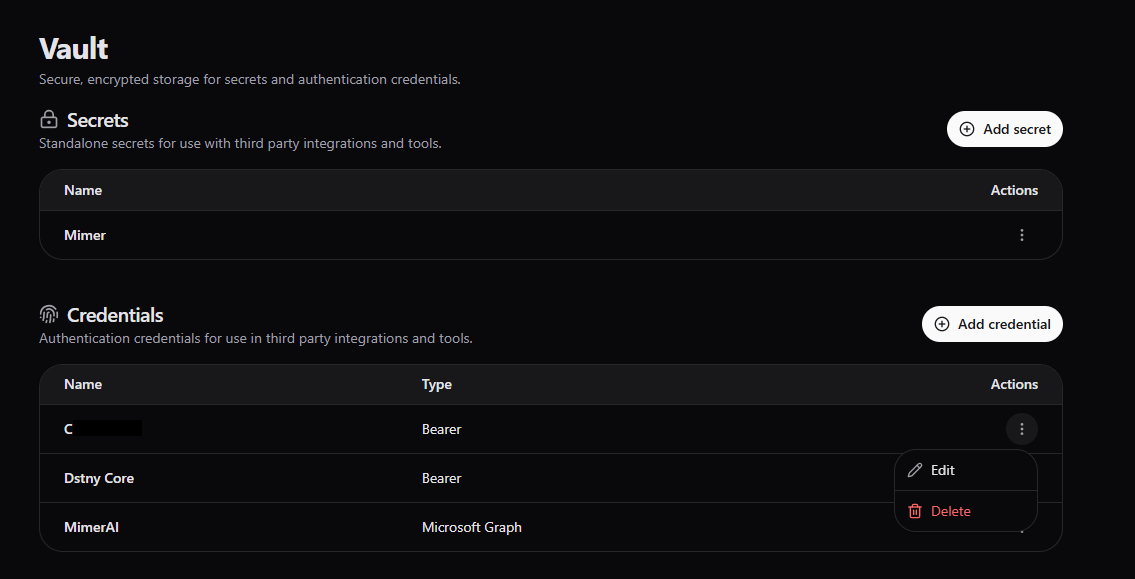Click the Type column header

coord(437,384)
